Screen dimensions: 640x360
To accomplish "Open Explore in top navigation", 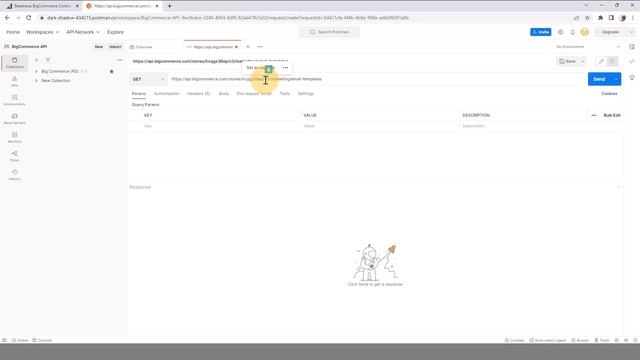I will coord(115,32).
